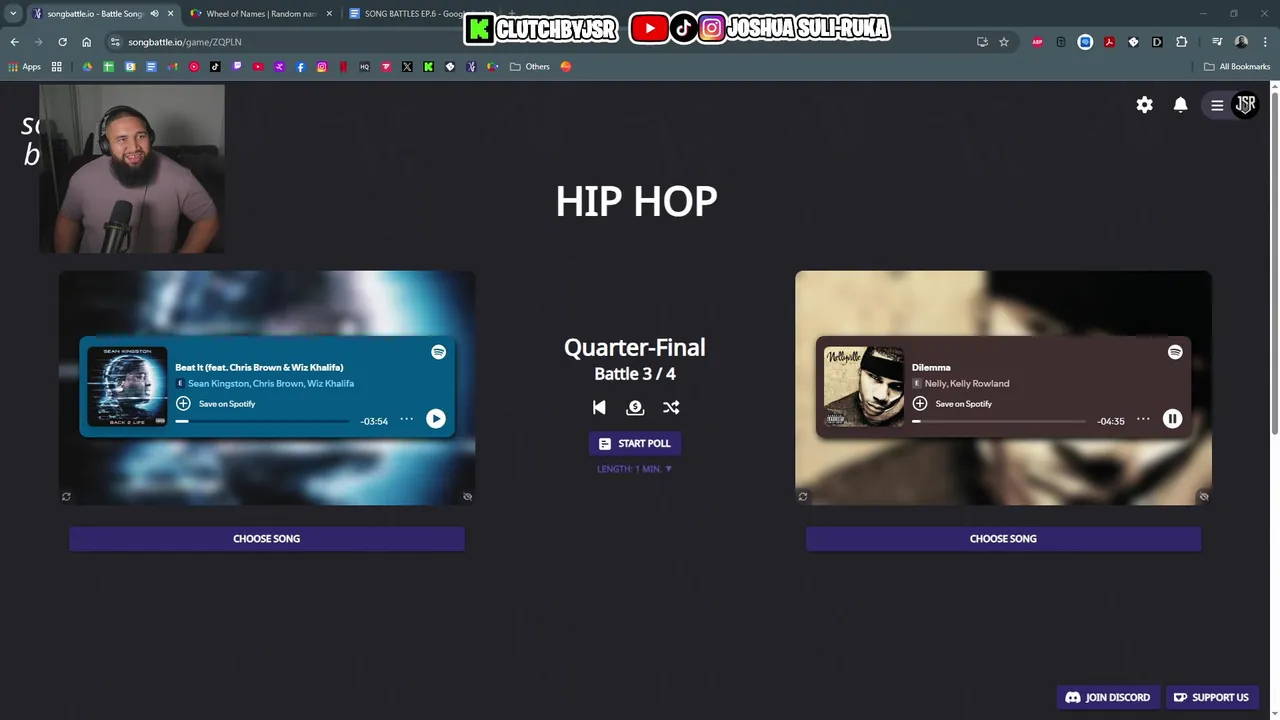This screenshot has height=720, width=1280.
Task: Click the Dilemma track title
Action: [x=931, y=367]
